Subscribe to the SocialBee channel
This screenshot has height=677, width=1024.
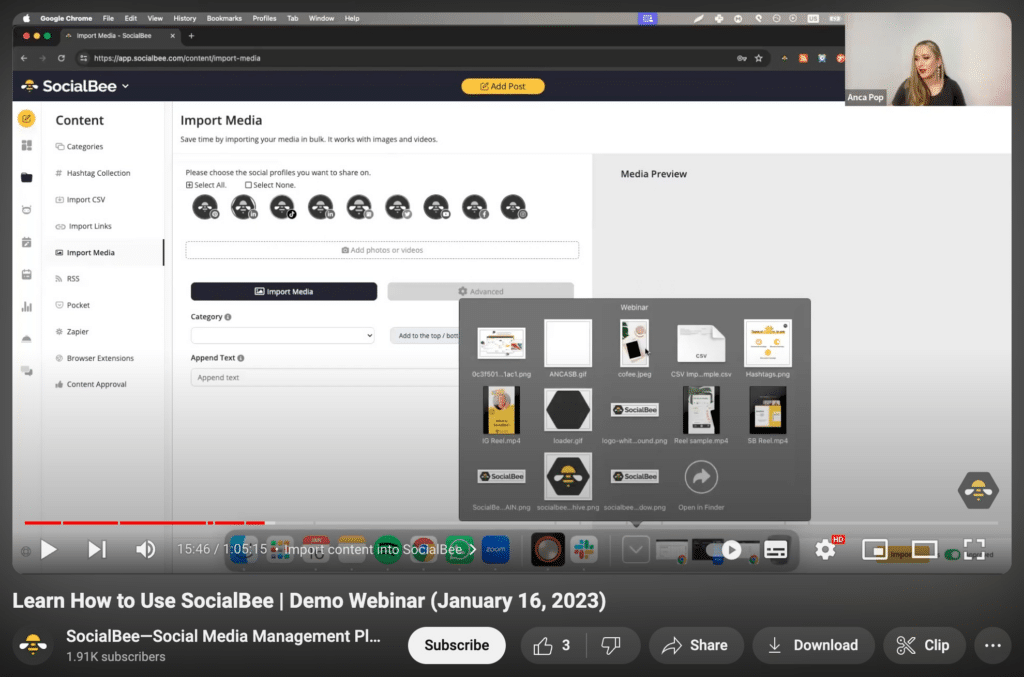[x=456, y=645]
